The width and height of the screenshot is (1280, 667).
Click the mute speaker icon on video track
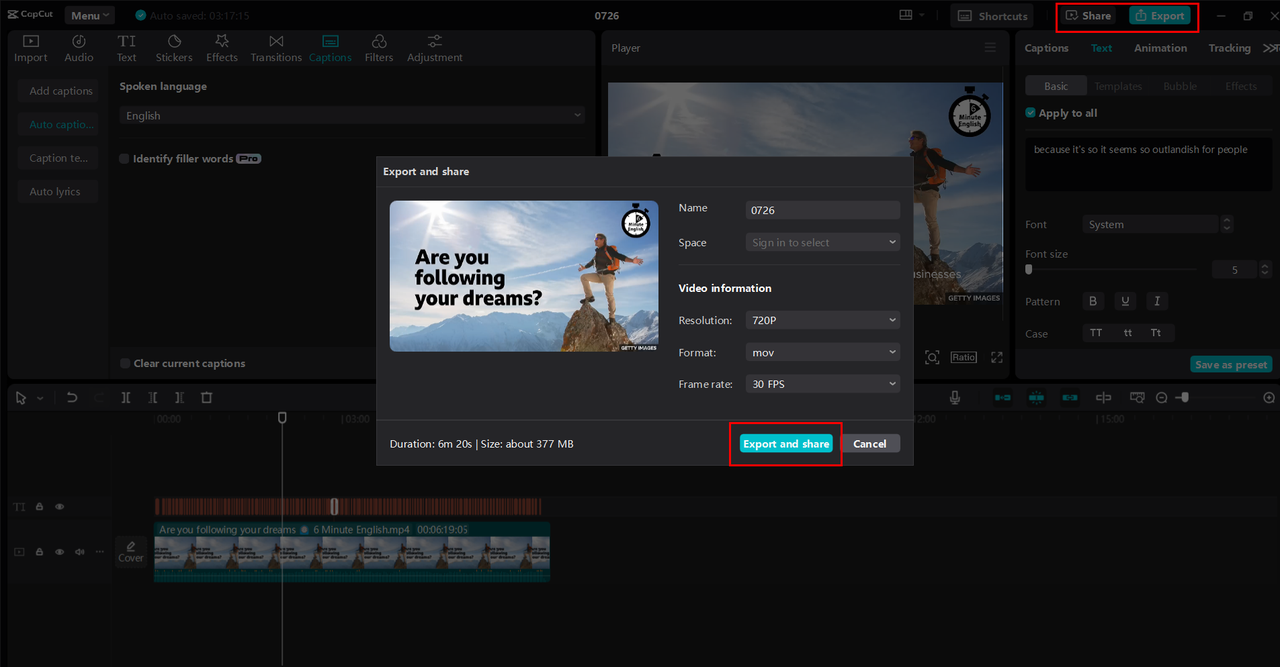(x=79, y=551)
